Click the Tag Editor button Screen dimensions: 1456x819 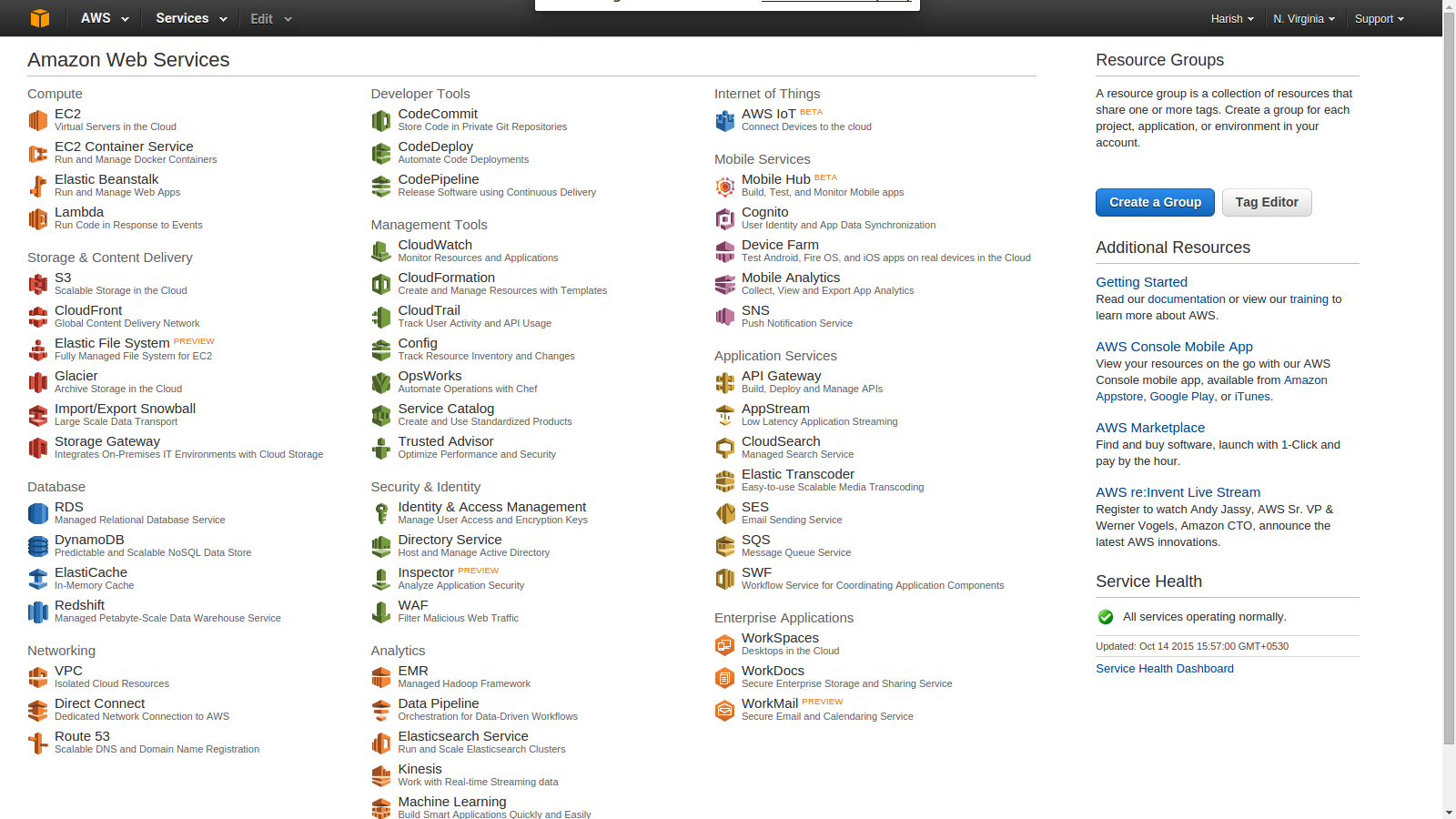1267,202
